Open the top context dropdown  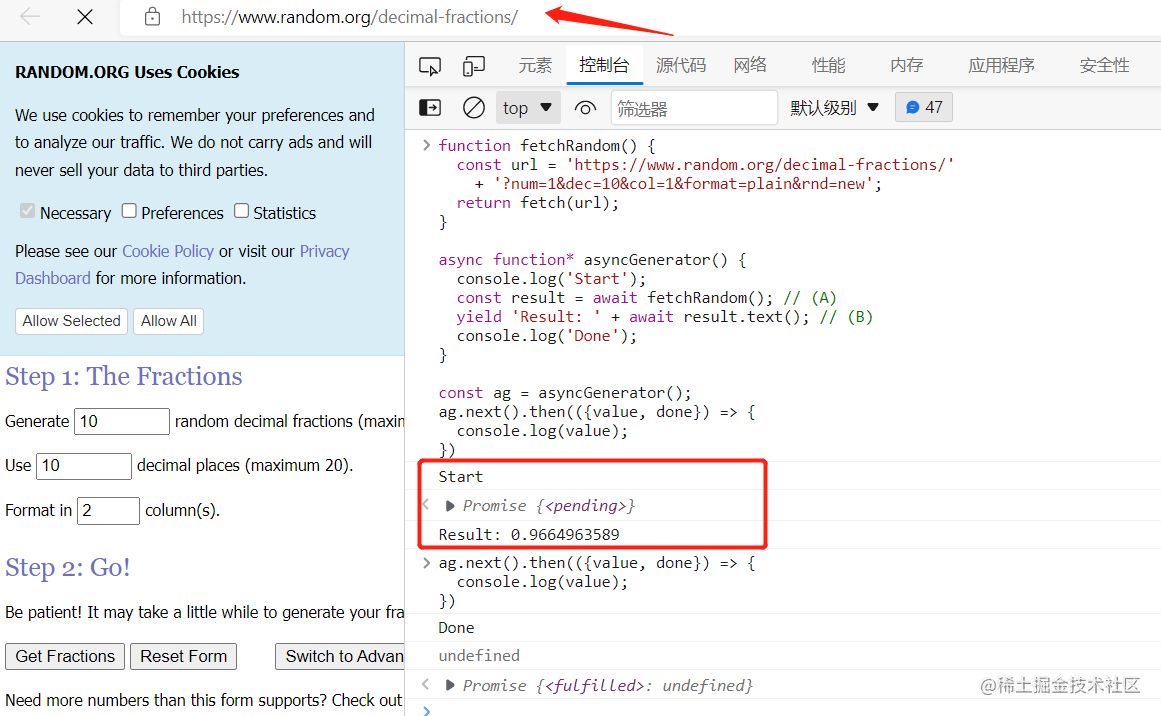point(527,108)
